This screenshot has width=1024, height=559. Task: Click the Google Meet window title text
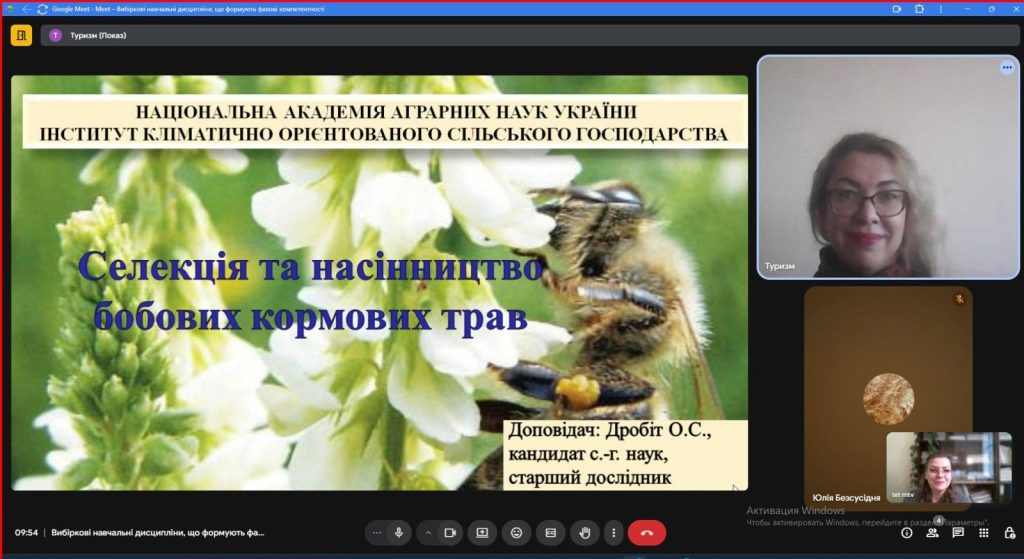[x=188, y=9]
